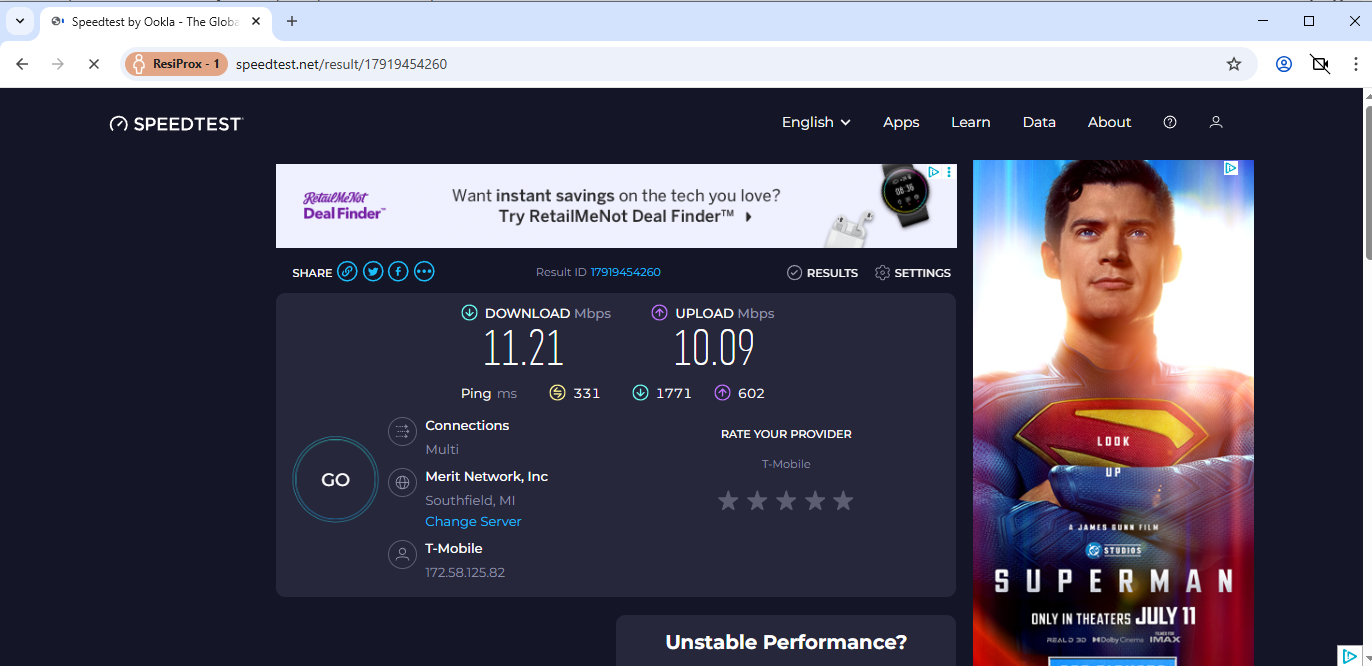Open a new browser tab
The width and height of the screenshot is (1372, 666).
[292, 21]
